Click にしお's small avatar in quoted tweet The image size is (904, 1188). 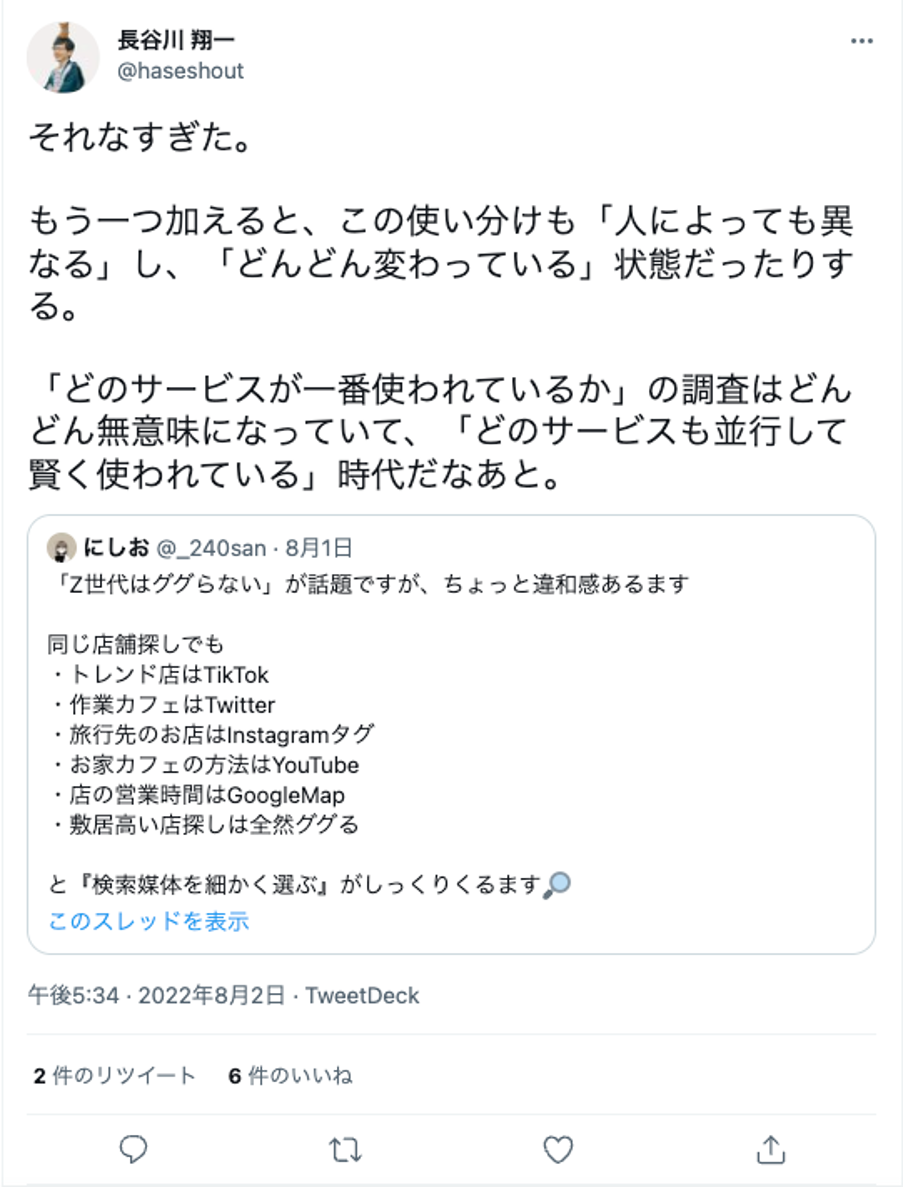(63, 548)
